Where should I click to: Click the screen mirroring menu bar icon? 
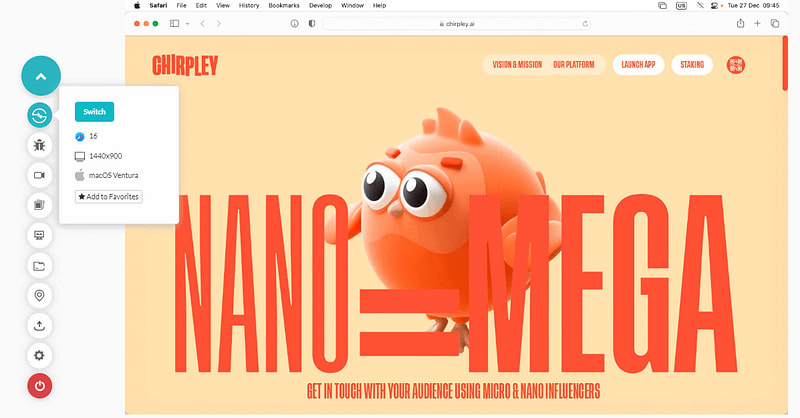[662, 6]
